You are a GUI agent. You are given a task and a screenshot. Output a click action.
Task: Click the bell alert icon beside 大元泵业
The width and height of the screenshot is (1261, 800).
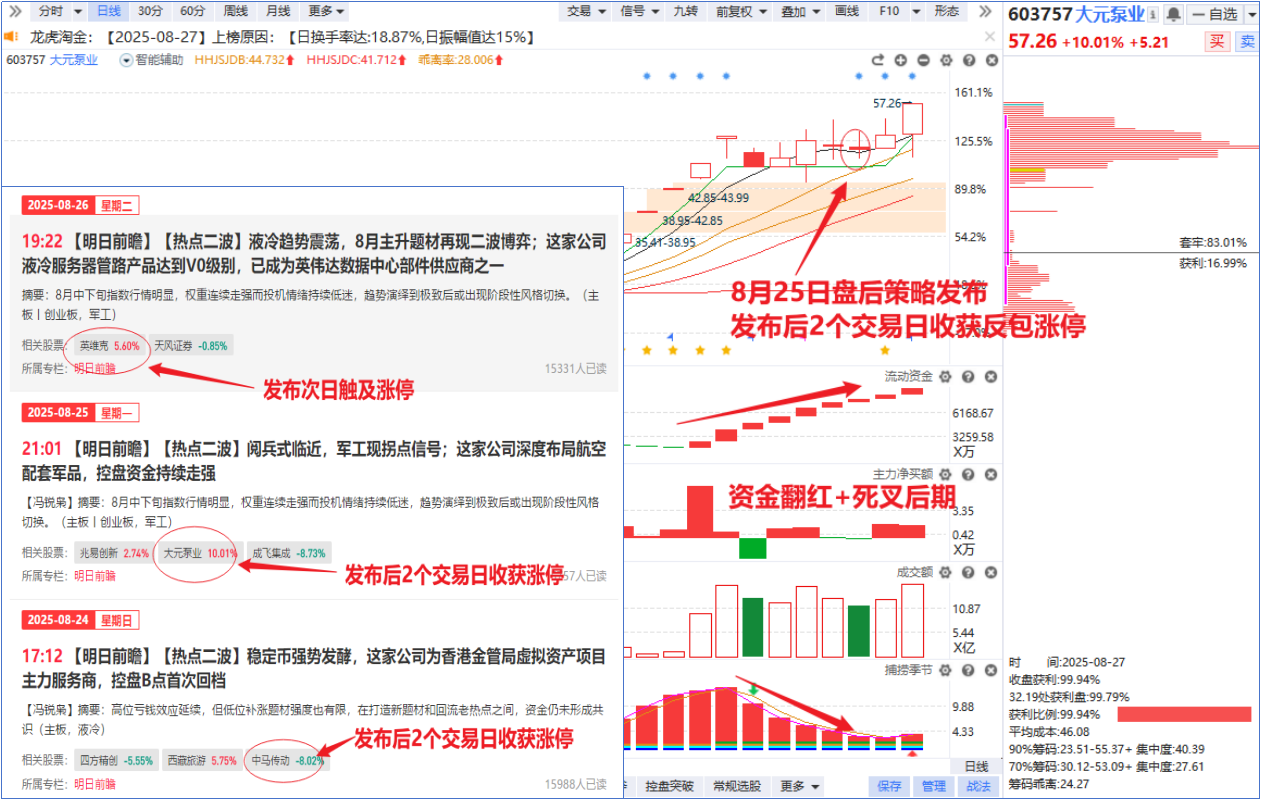pyautogui.click(x=1174, y=15)
